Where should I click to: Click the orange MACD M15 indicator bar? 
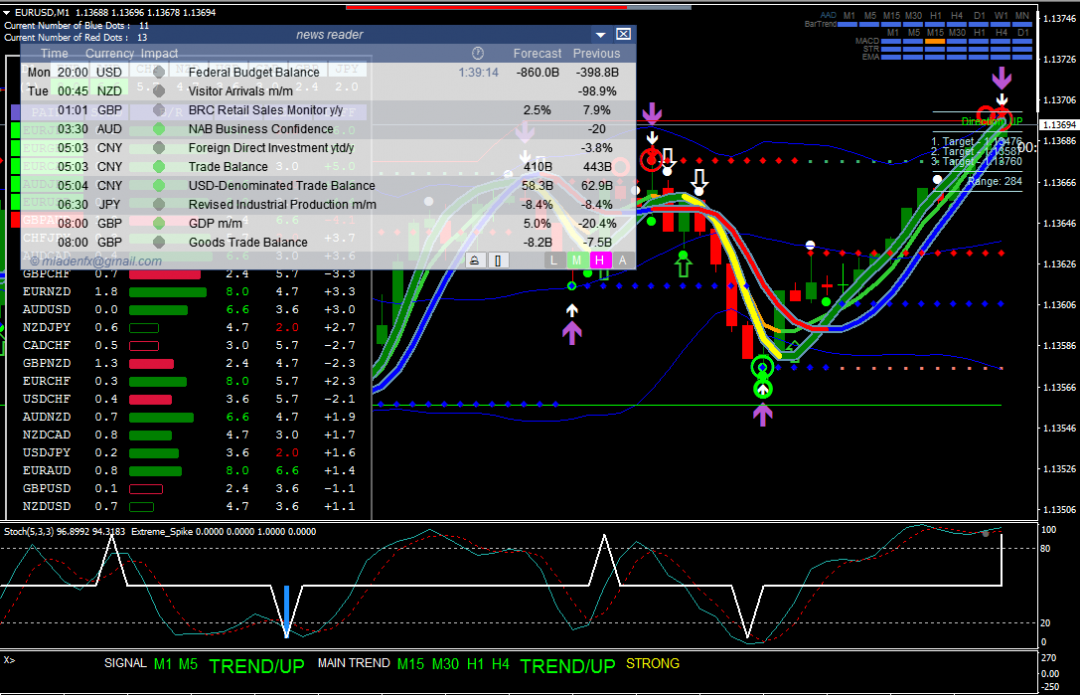pyautogui.click(x=935, y=42)
